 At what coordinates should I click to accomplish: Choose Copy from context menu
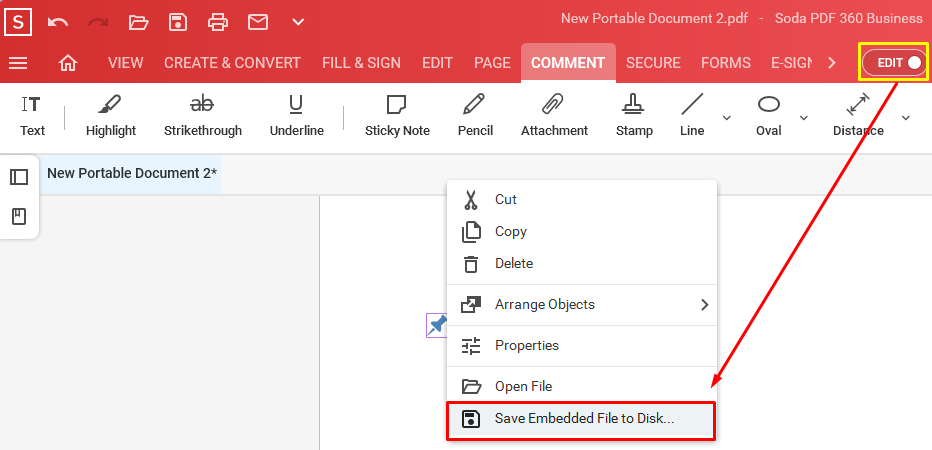point(581,231)
